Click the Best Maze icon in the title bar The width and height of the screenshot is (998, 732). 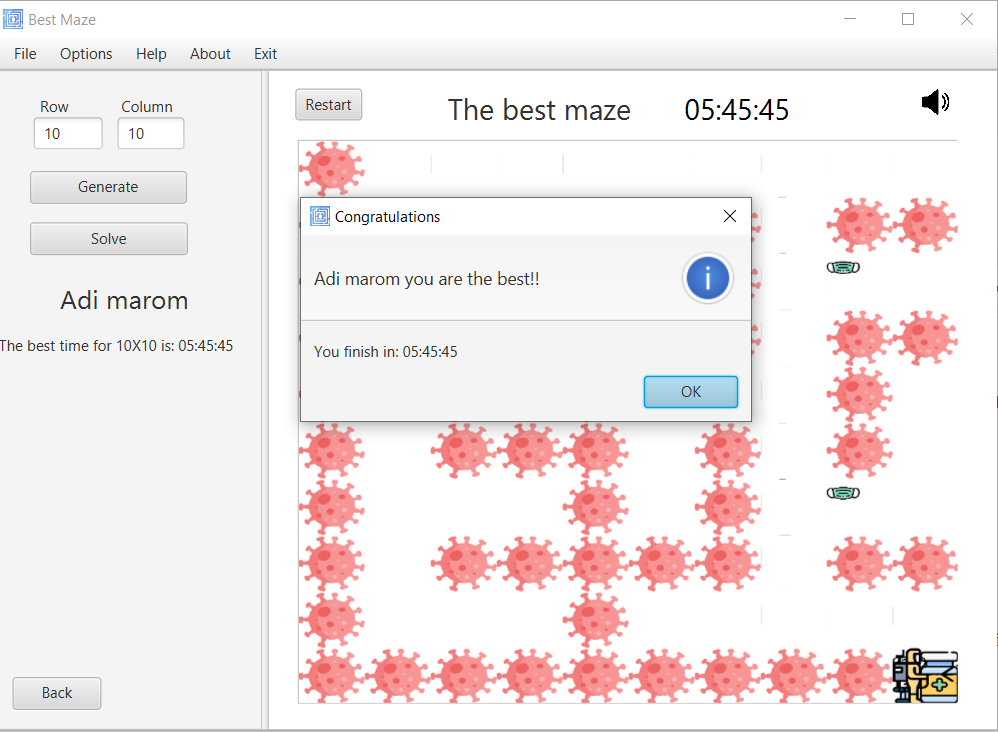(x=14, y=18)
